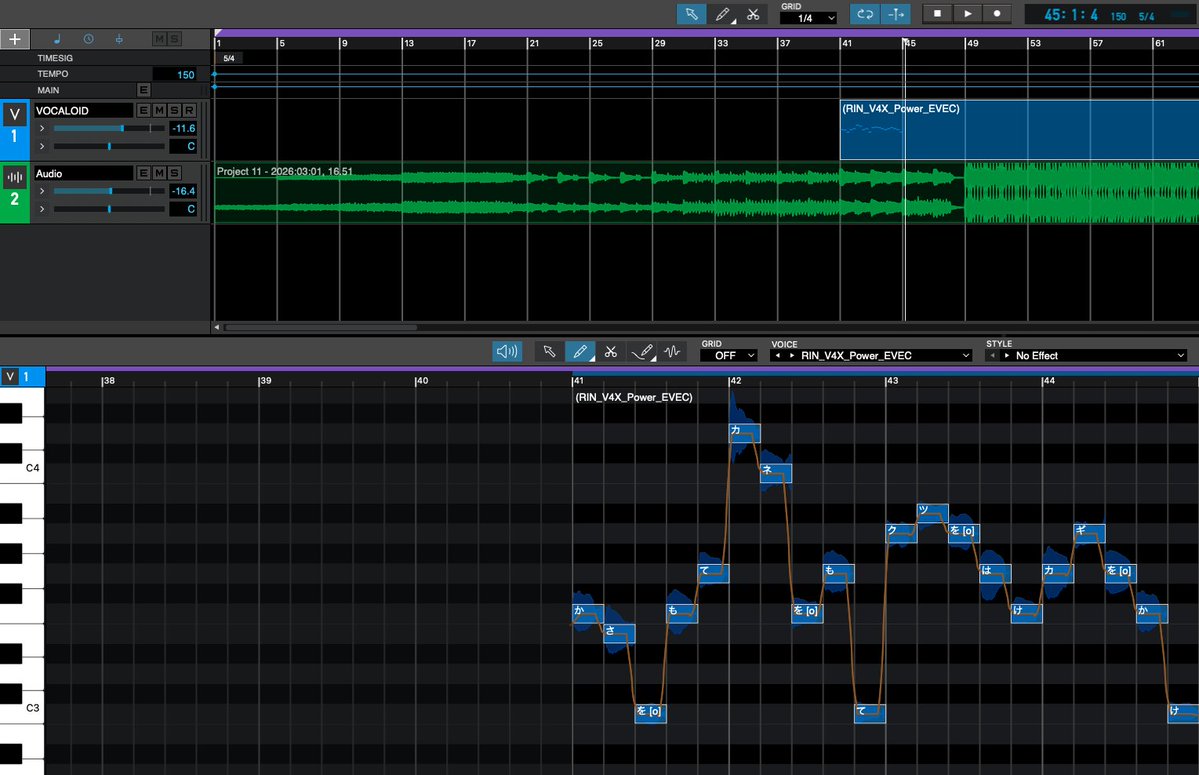Expand Audio volume row chevron

(x=42, y=191)
